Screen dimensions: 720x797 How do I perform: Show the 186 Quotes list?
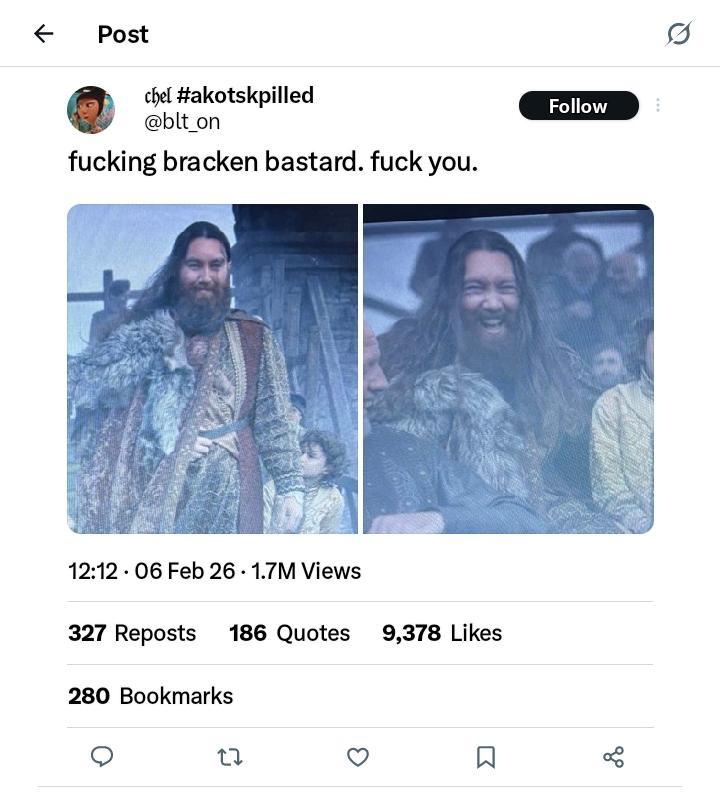[289, 633]
